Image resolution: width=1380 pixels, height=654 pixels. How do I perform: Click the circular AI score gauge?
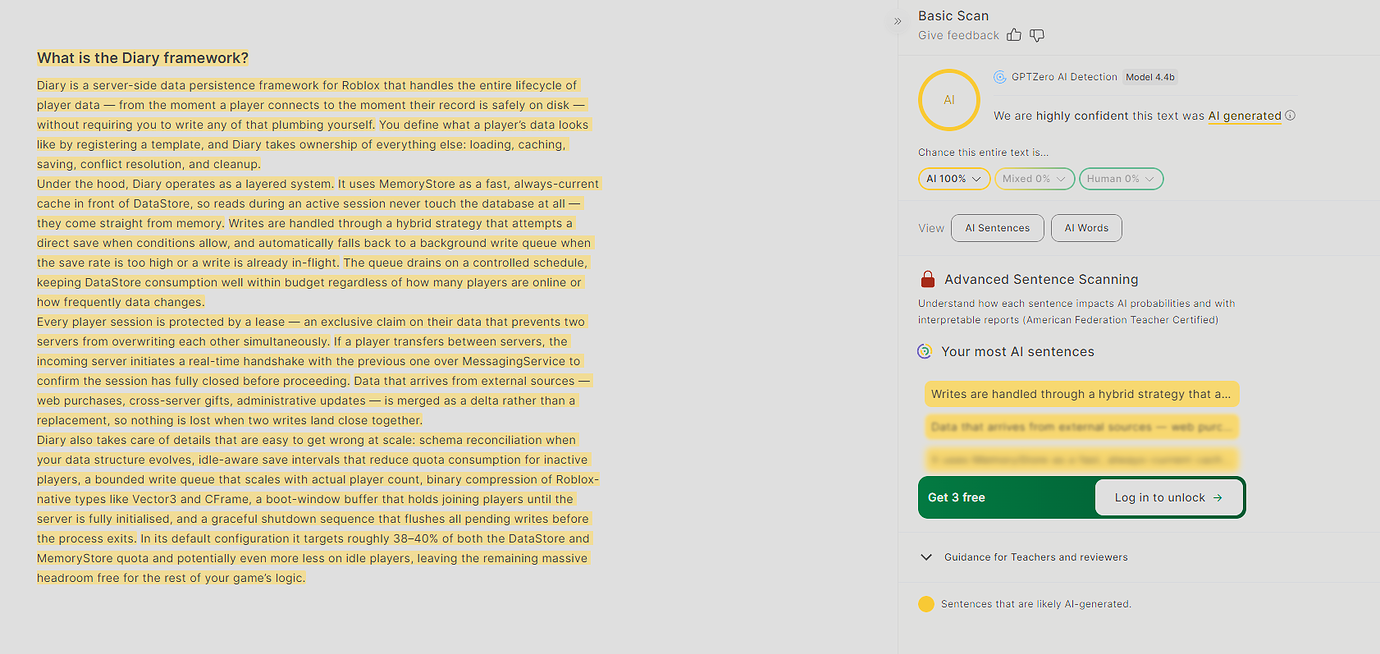949,100
